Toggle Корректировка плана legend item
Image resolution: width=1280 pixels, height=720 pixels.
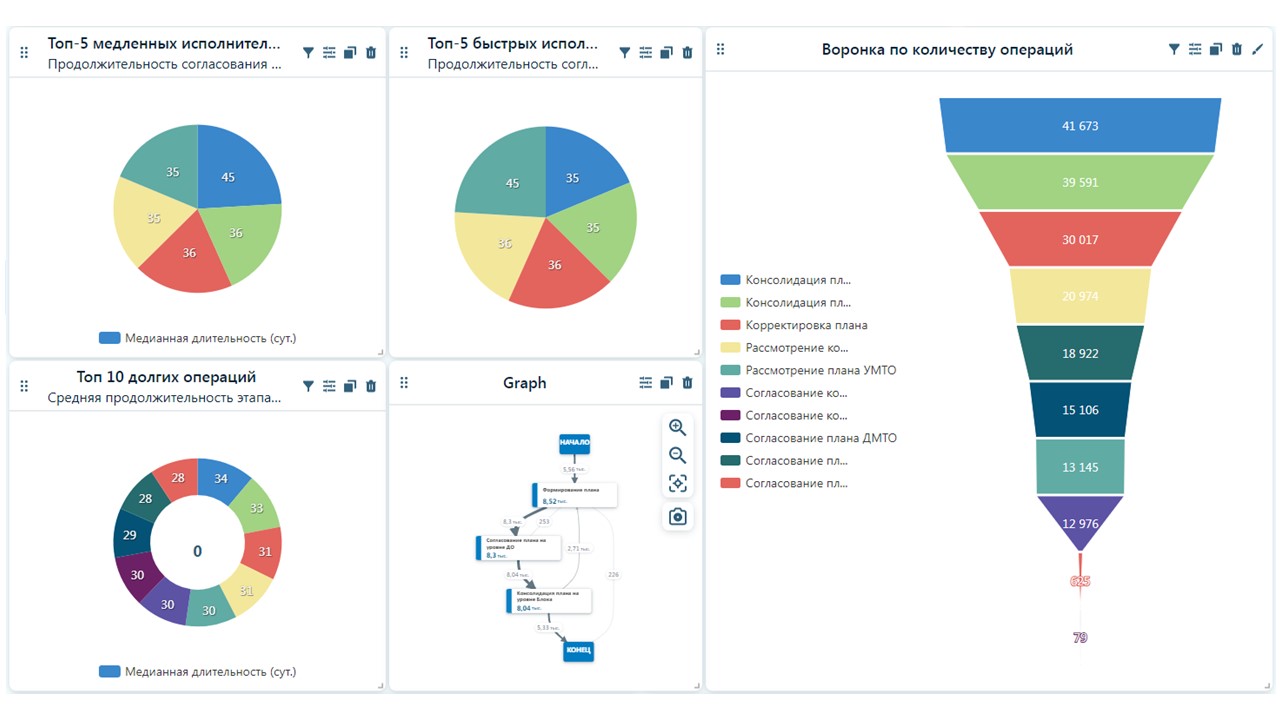[x=806, y=325]
